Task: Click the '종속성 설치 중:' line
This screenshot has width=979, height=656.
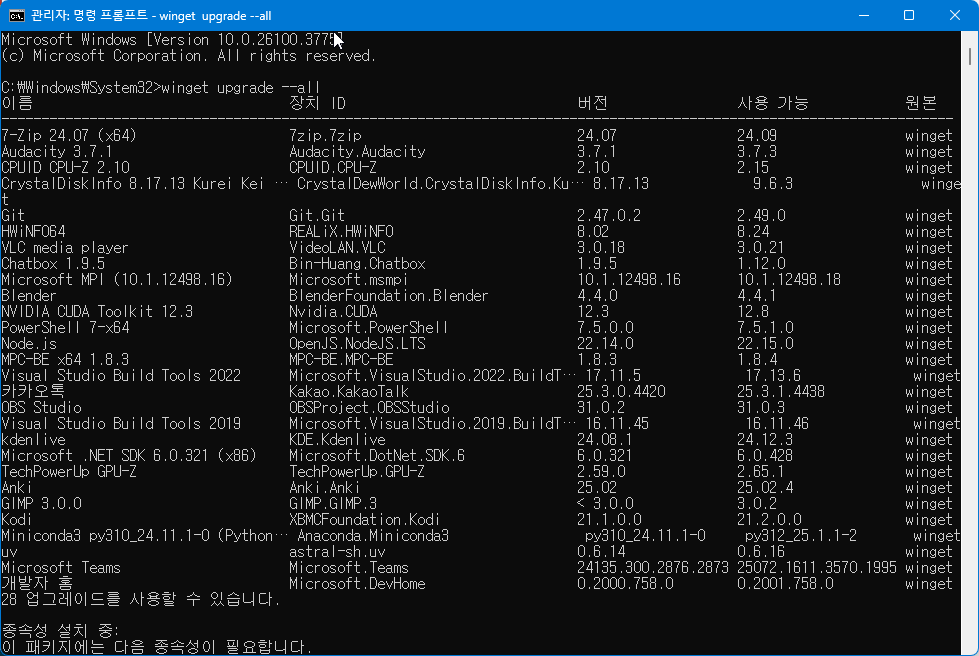Action: pyautogui.click(x=61, y=631)
